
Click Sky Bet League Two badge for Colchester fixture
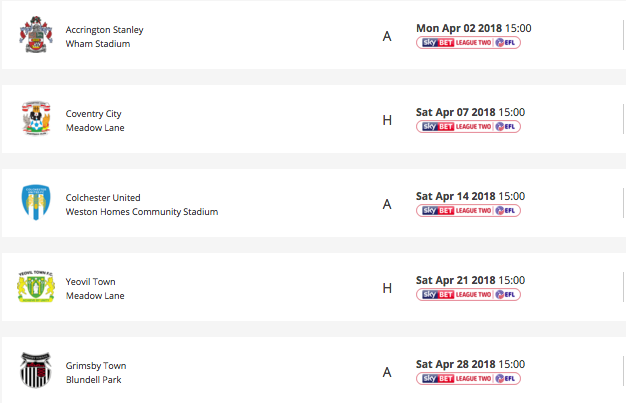point(468,211)
